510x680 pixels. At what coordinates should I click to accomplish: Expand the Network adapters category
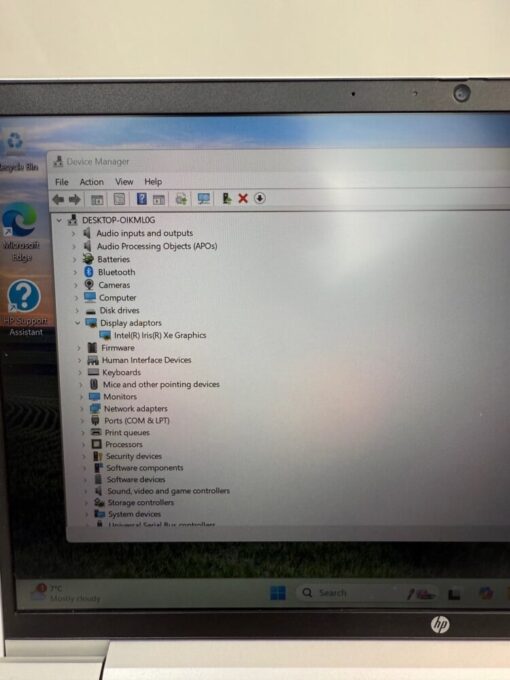[82, 409]
